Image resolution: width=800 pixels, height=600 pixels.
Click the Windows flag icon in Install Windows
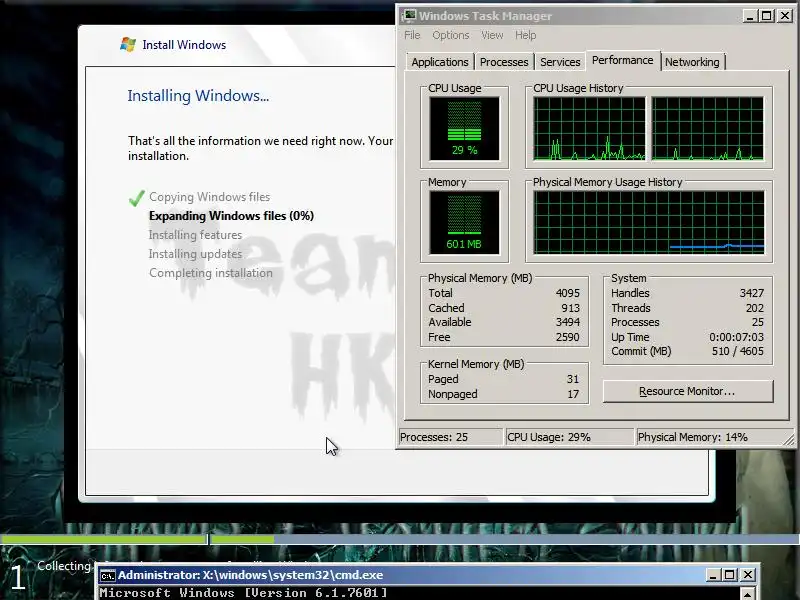pos(128,44)
